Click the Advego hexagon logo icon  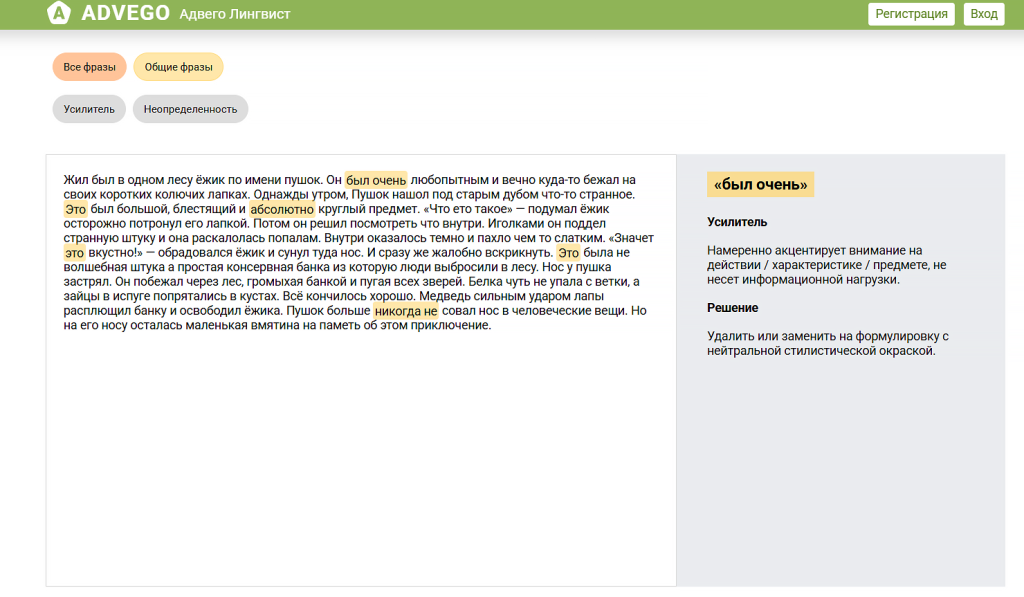tap(59, 14)
